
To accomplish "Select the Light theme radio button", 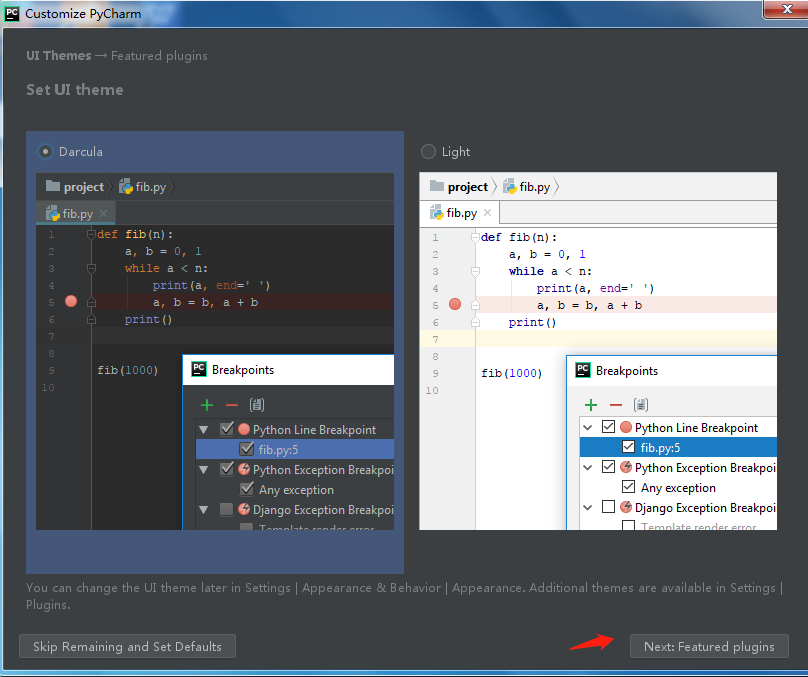I will coord(429,152).
